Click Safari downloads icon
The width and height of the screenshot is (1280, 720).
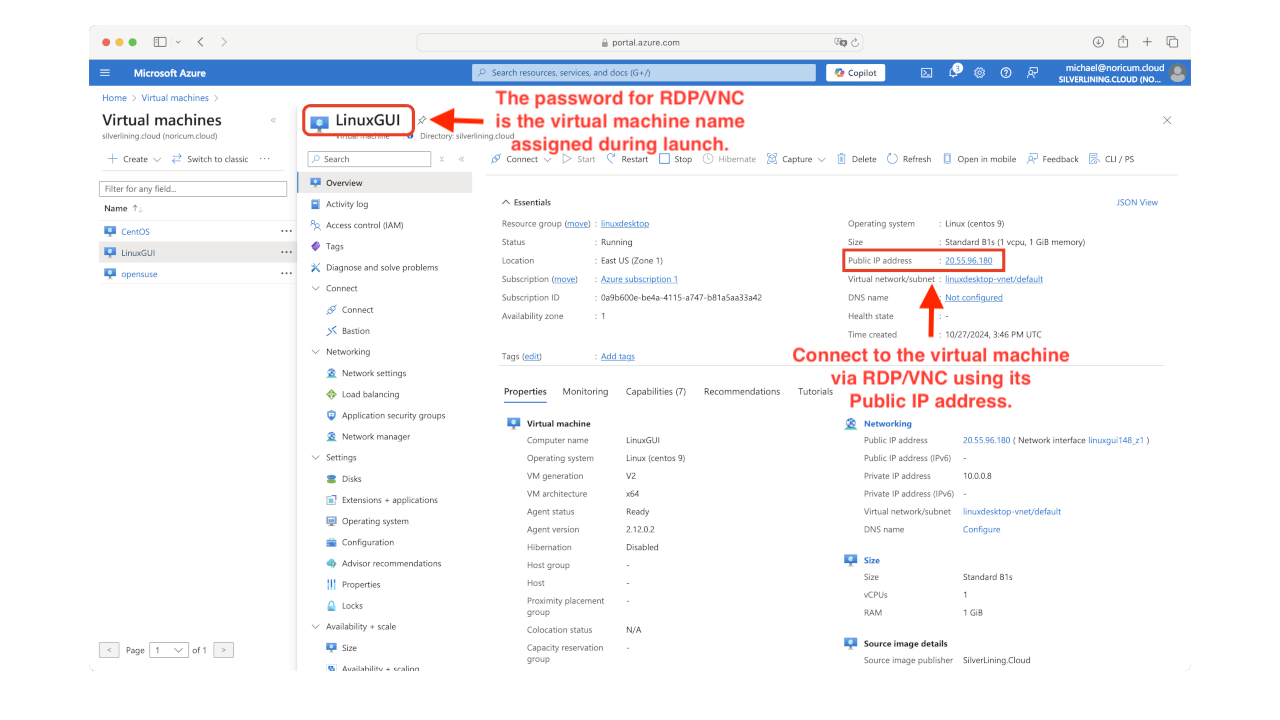pyautogui.click(x=1098, y=42)
